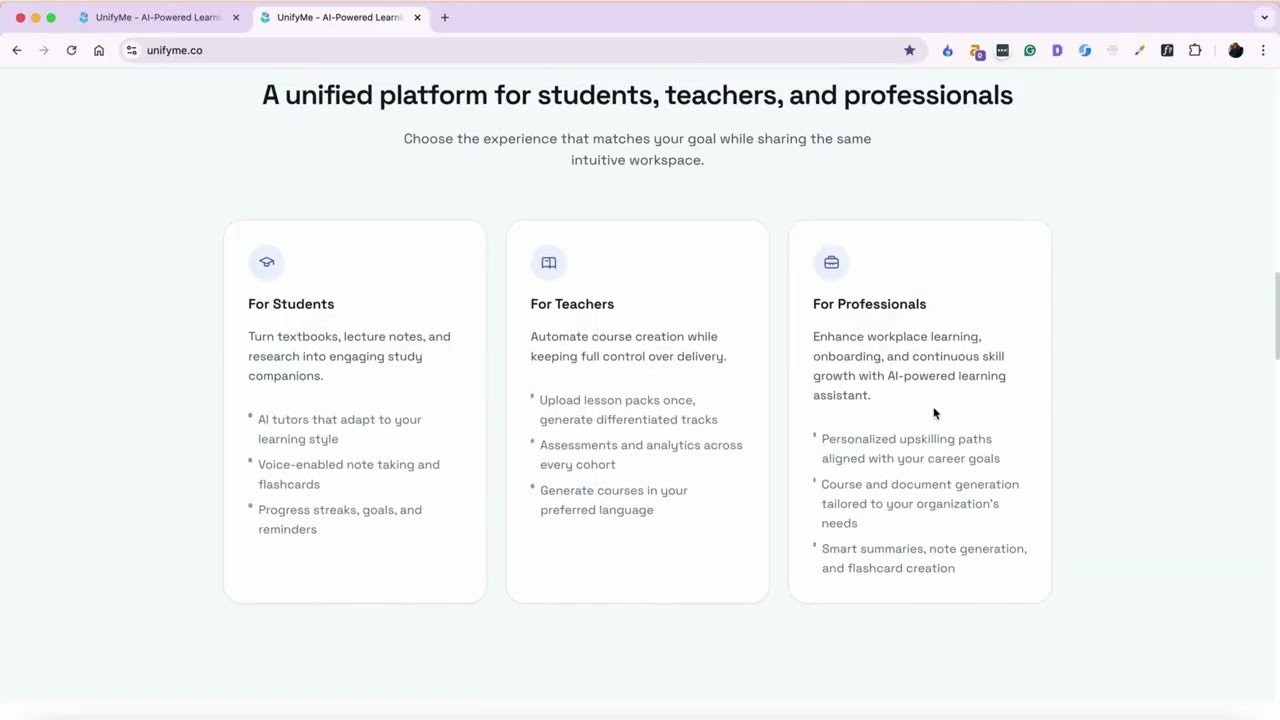The width and height of the screenshot is (1280, 720).
Task: Go to the browser home page
Action: (x=99, y=50)
